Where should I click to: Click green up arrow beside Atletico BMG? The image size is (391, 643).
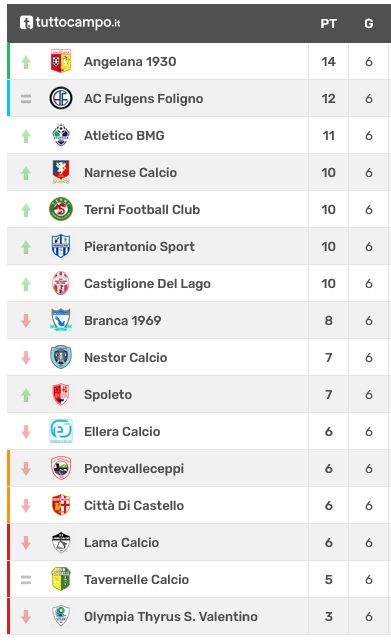26,136
